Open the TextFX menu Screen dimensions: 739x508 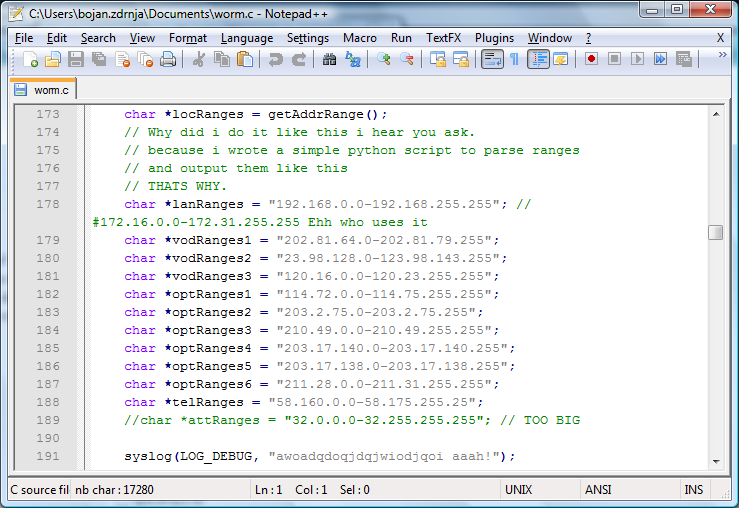pyautogui.click(x=443, y=38)
